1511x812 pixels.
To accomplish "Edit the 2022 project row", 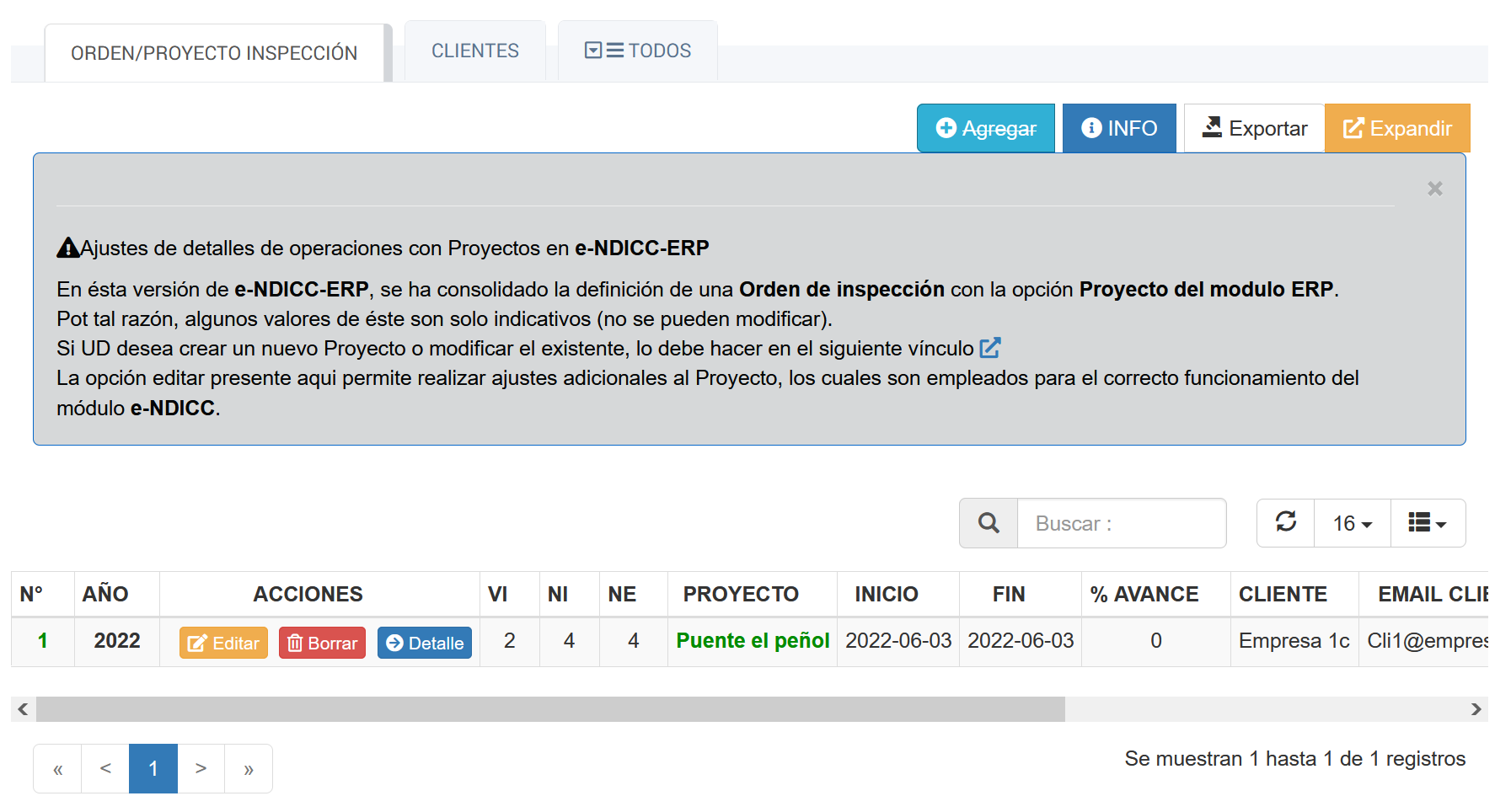I will pyautogui.click(x=223, y=643).
